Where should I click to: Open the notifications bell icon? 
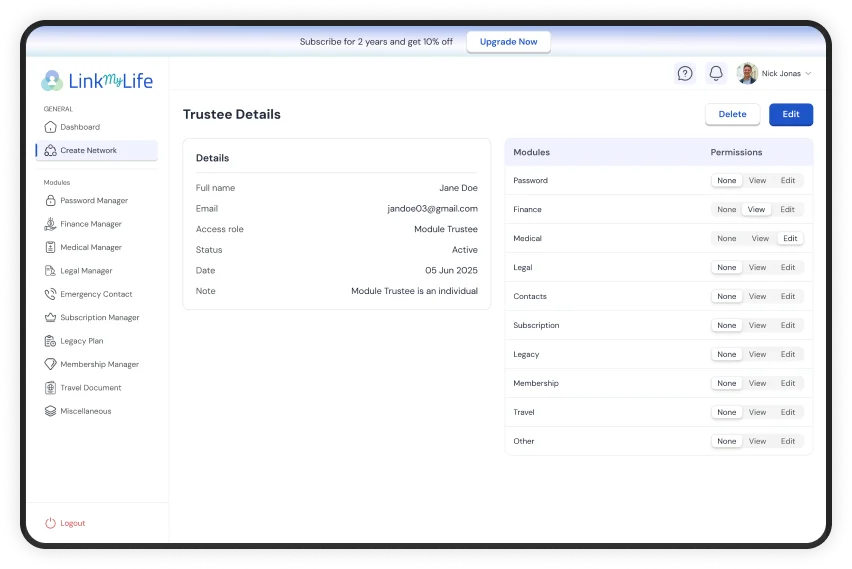pyautogui.click(x=716, y=73)
